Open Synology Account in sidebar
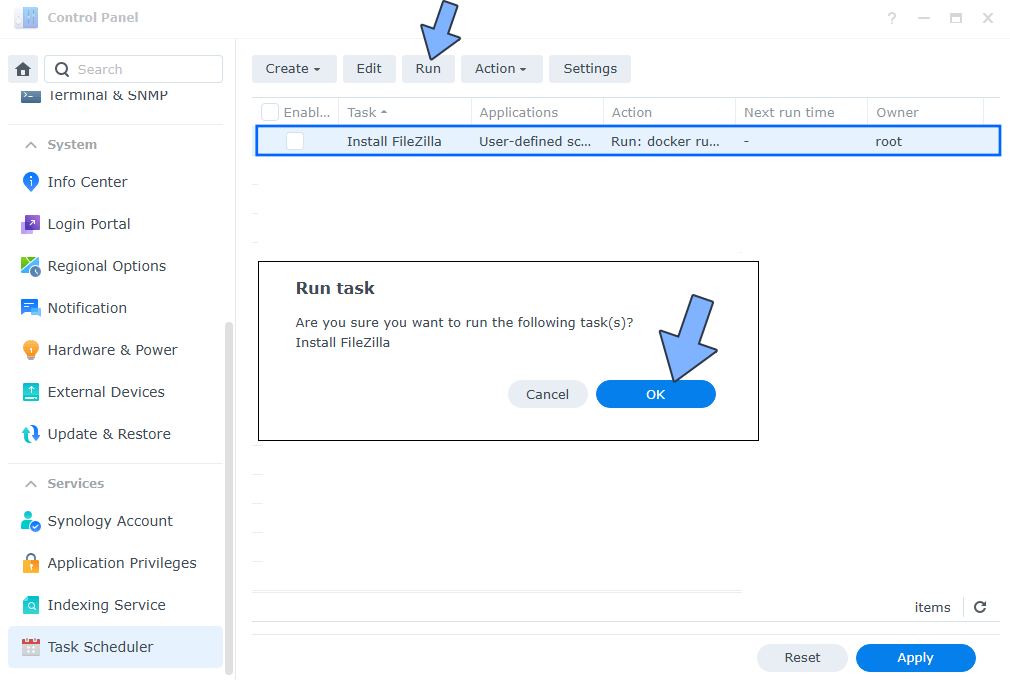This screenshot has width=1010, height=680. click(110, 521)
